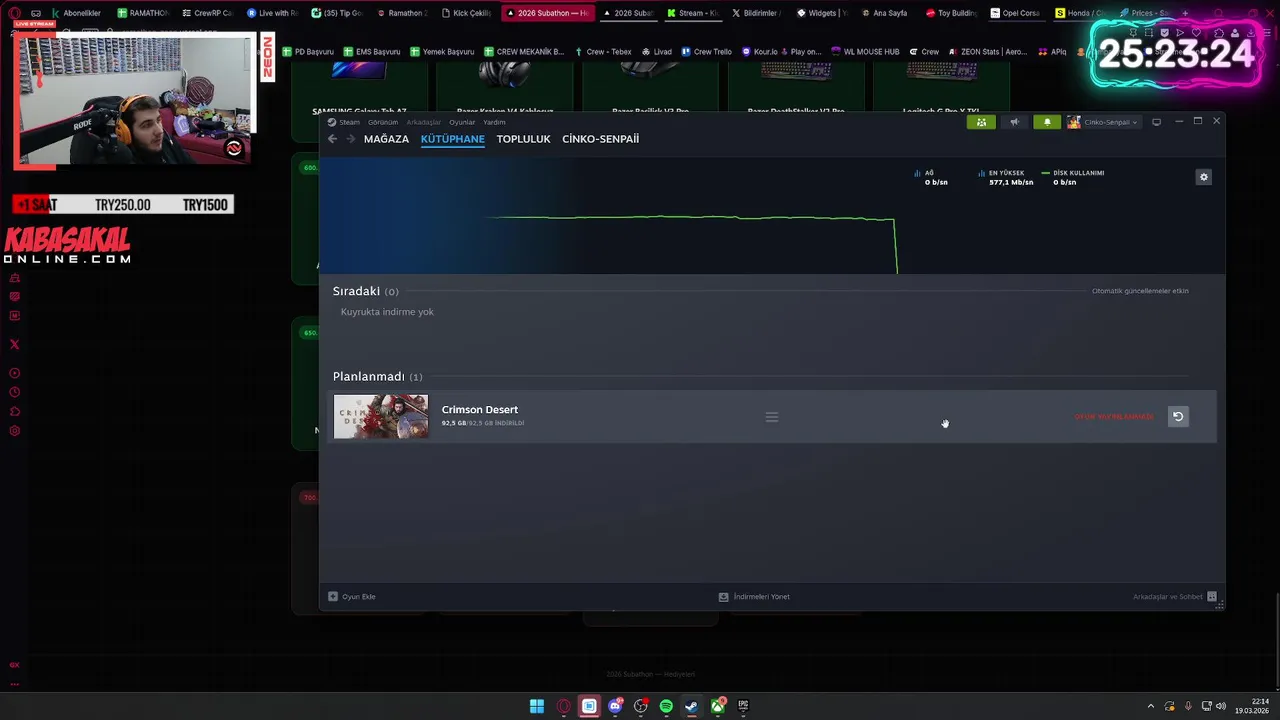Go forward in Steam navigation
This screenshot has height=720, width=1280.
(x=350, y=139)
